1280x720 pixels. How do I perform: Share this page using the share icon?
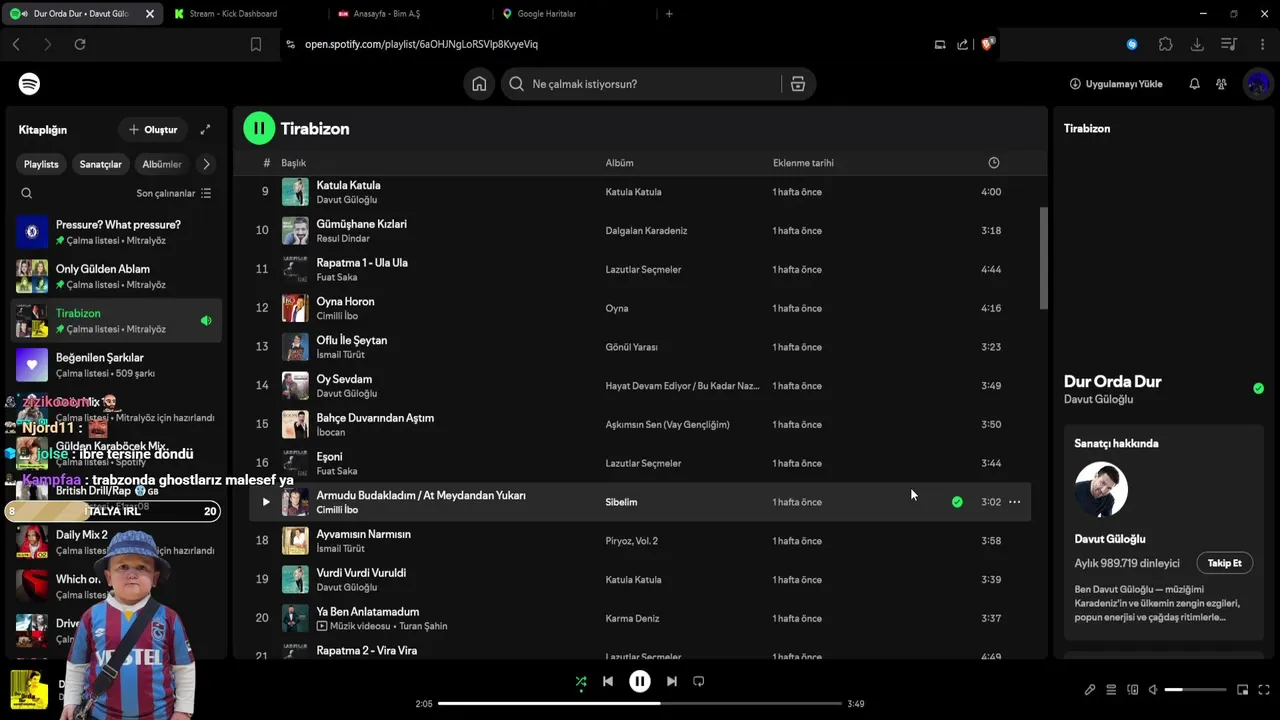point(962,44)
